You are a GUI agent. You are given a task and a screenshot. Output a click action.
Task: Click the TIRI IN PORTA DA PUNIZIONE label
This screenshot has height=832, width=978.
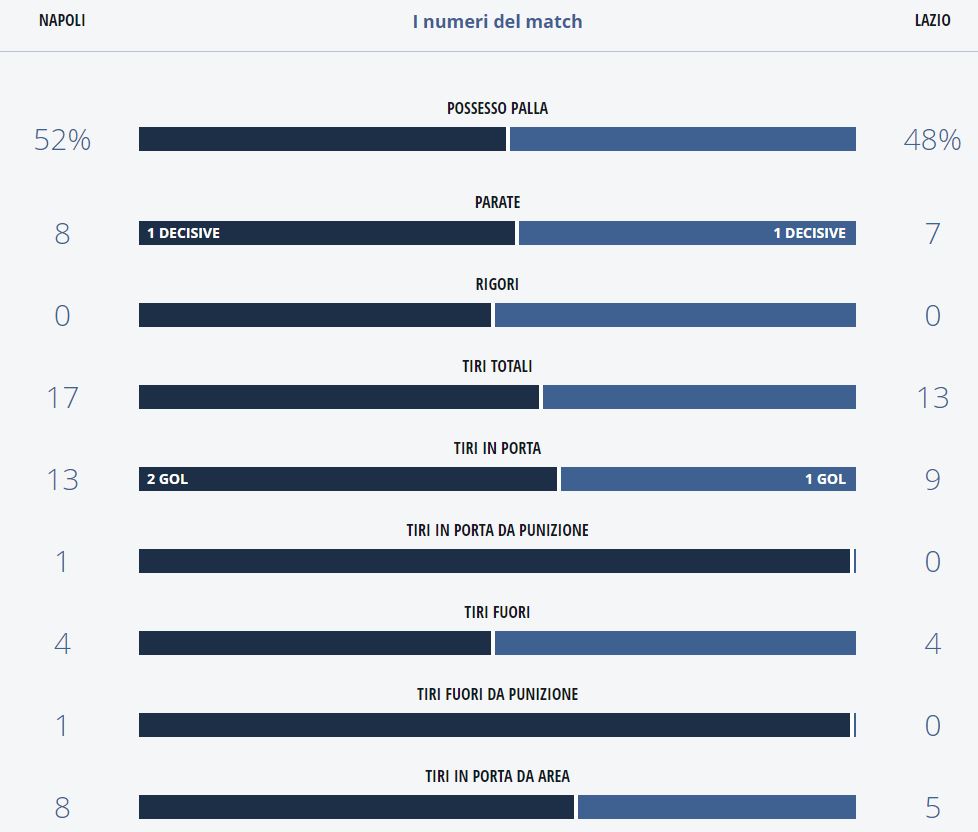pyautogui.click(x=497, y=530)
